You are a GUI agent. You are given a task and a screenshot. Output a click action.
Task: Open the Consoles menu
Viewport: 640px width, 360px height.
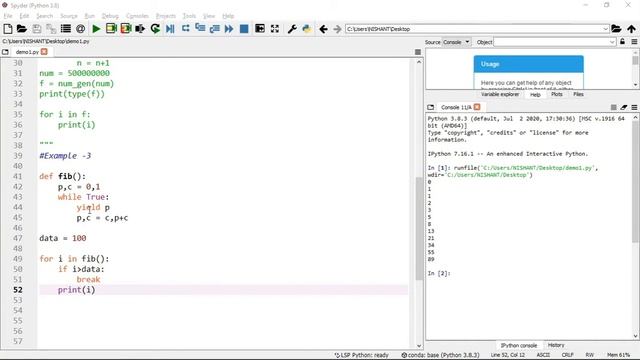coord(137,16)
